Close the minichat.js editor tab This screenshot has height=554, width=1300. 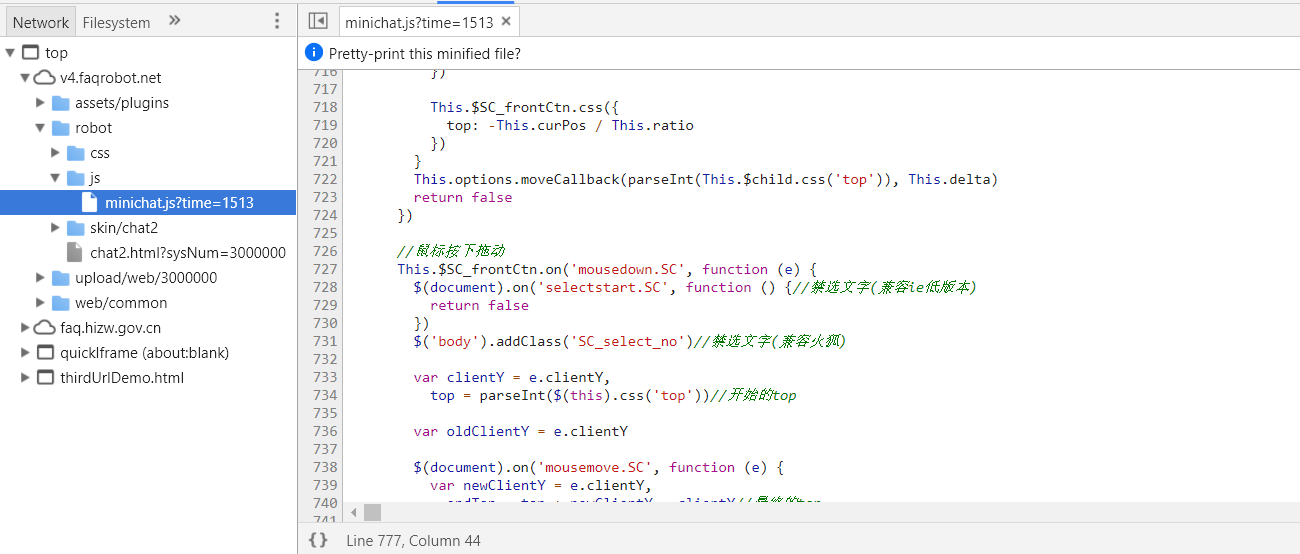506,21
